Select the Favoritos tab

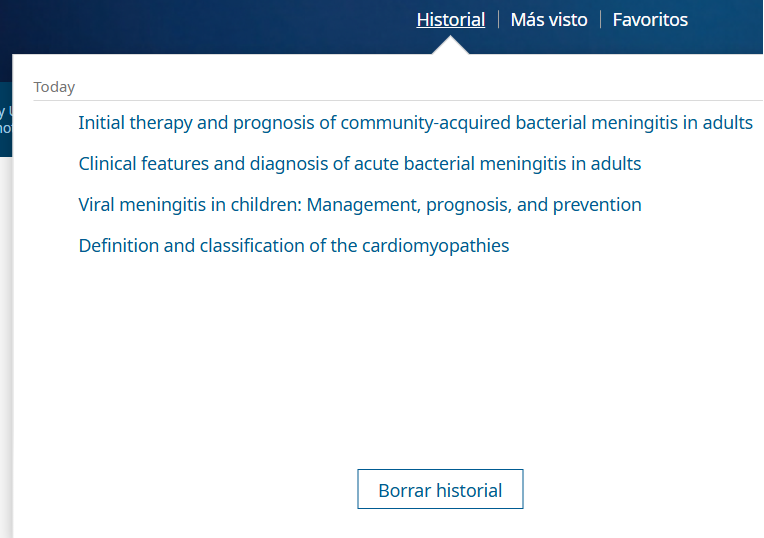click(650, 20)
